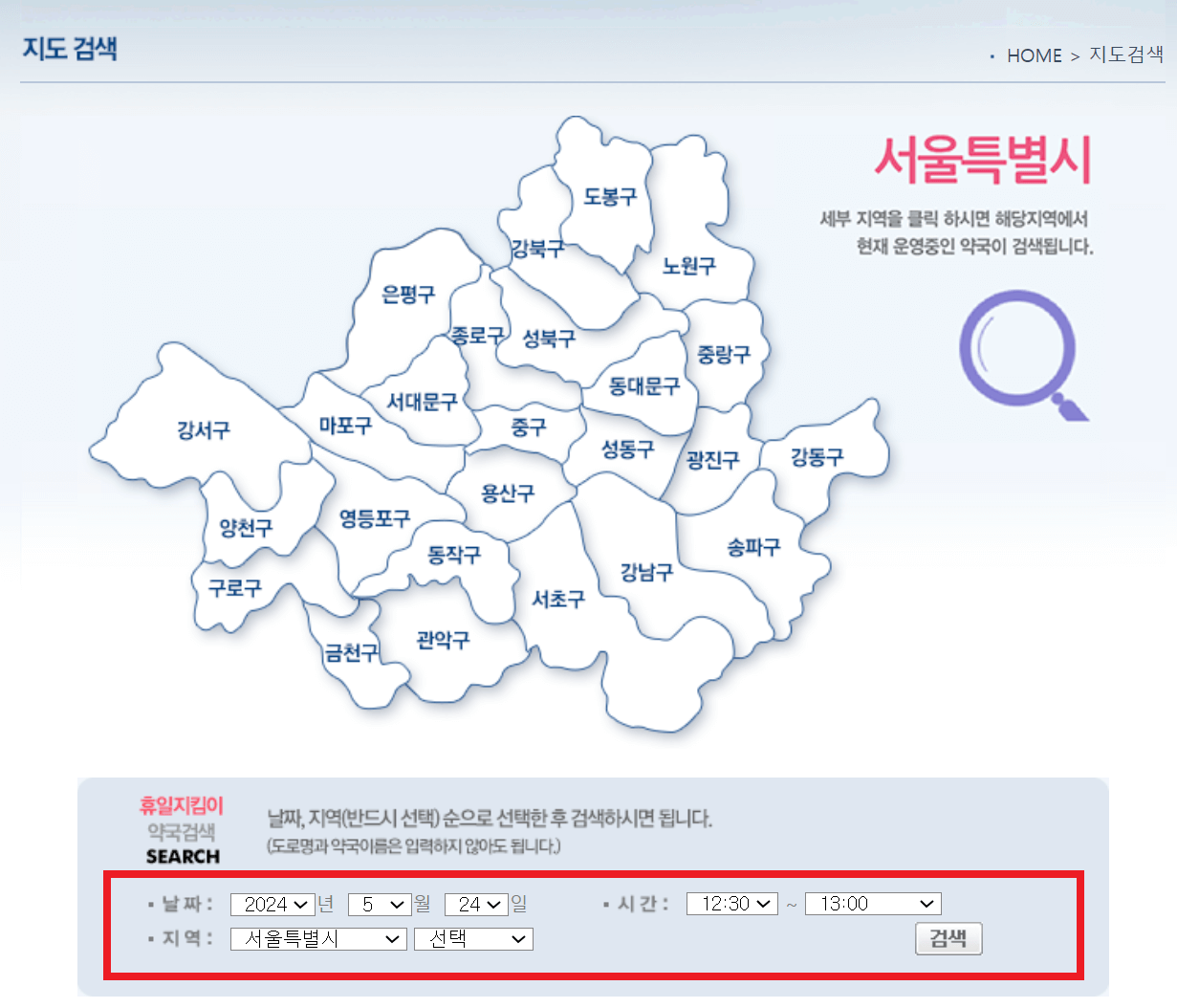Select 강남구 on the Seoul map

coord(646,574)
